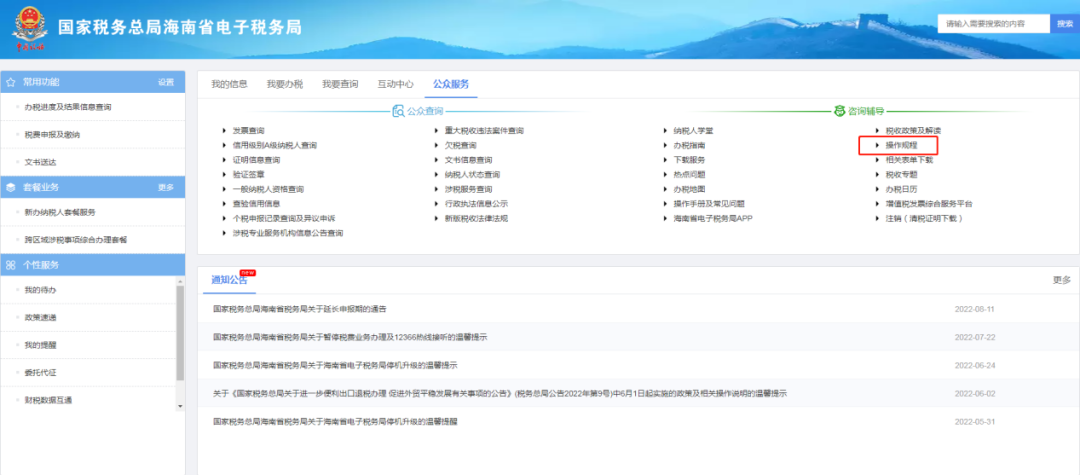The image size is (1080, 475).
Task: Open the 发票查询 link
Action: 248,131
